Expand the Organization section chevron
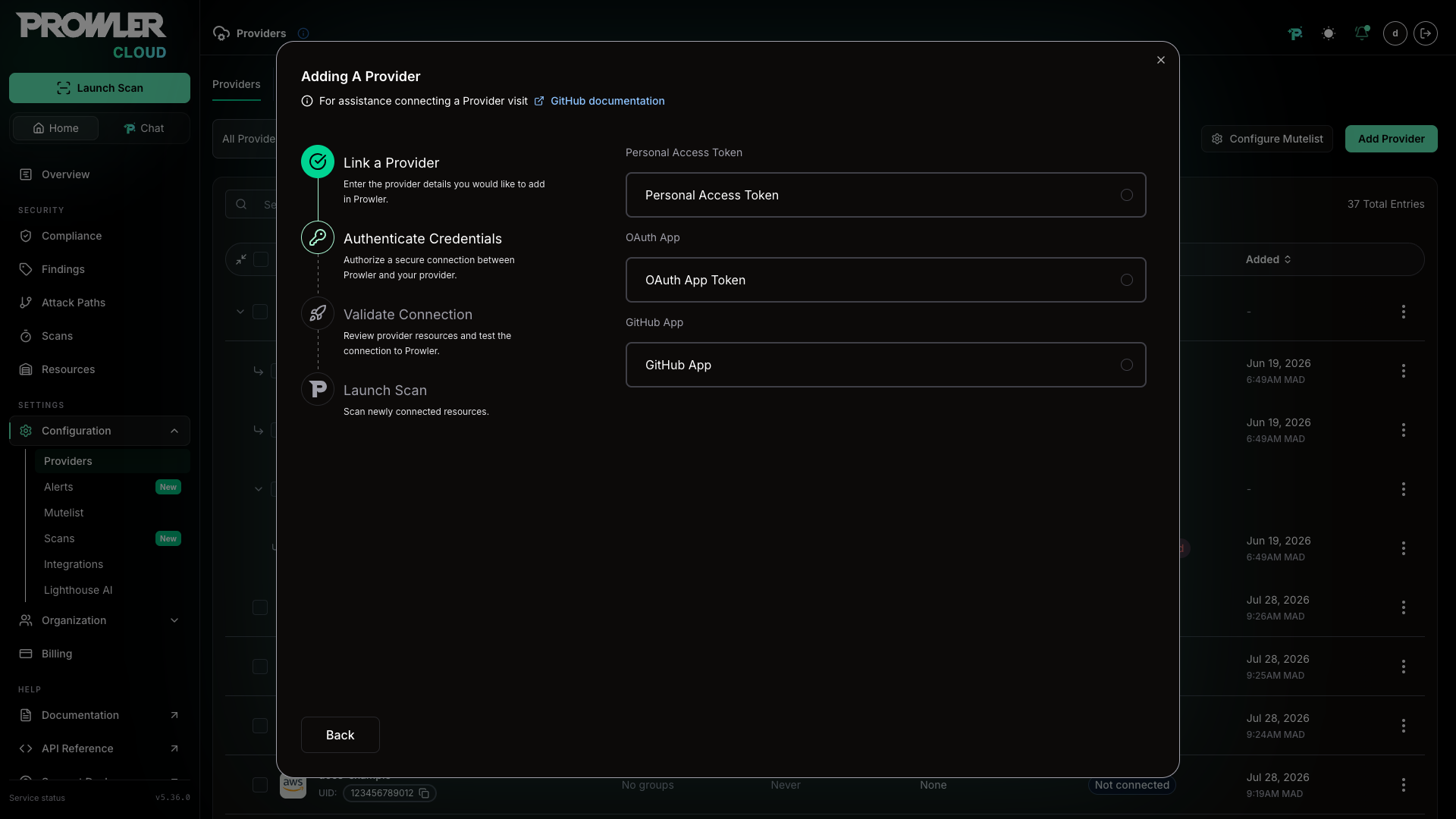1456x819 pixels. (x=174, y=620)
